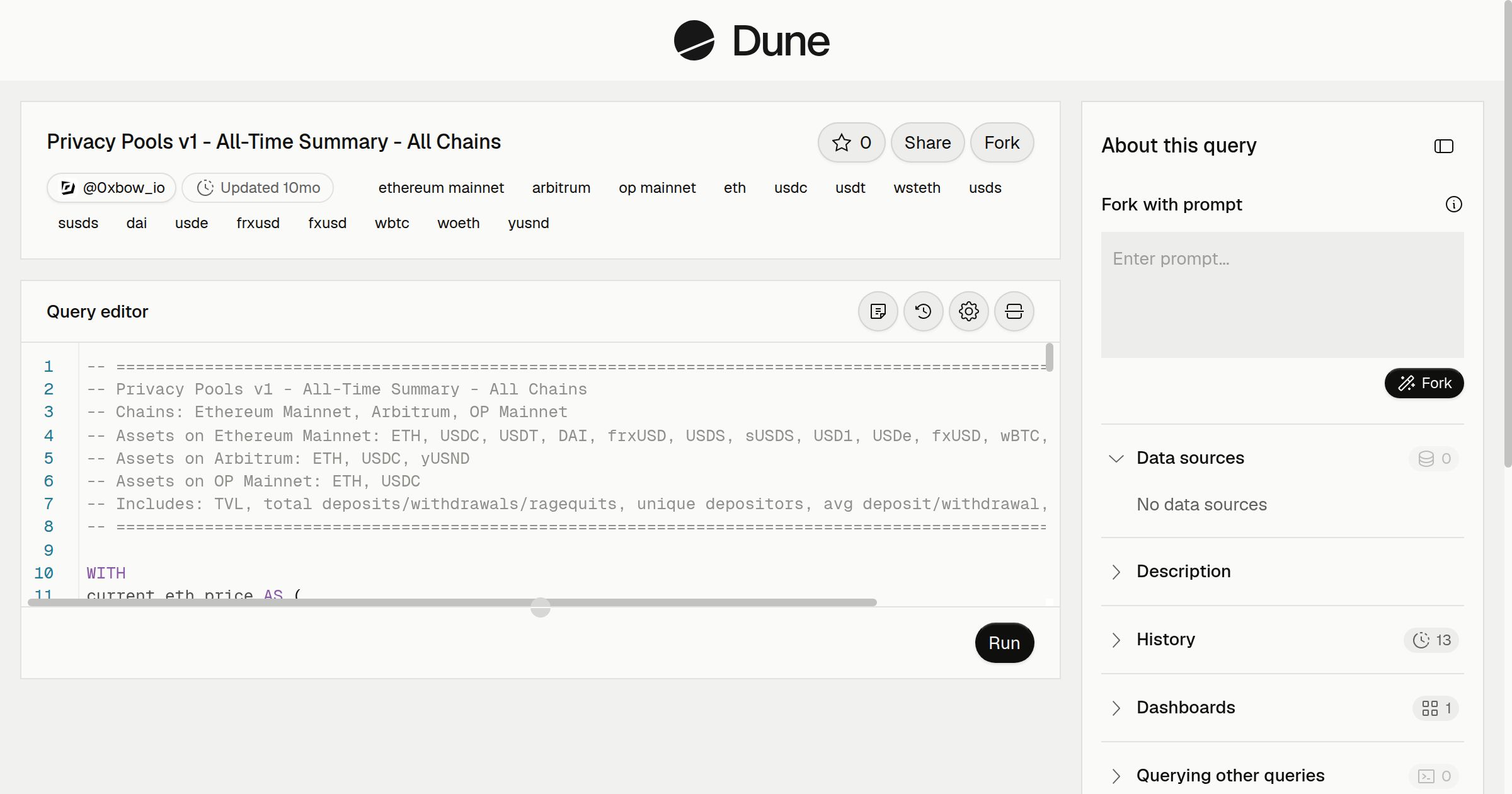This screenshot has height=794, width=1512.
Task: Open the @0xbow_io author profile
Action: pyautogui.click(x=112, y=188)
